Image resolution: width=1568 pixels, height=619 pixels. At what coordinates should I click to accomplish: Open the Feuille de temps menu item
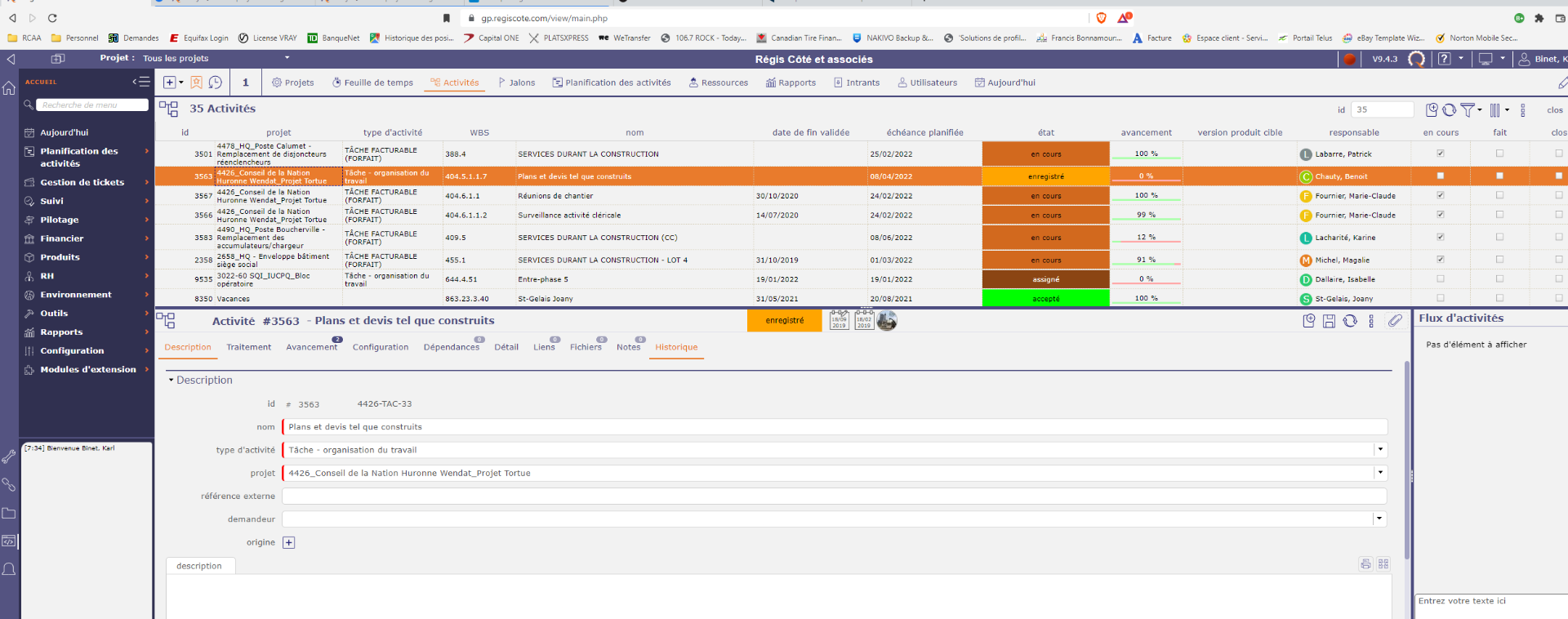tap(372, 82)
